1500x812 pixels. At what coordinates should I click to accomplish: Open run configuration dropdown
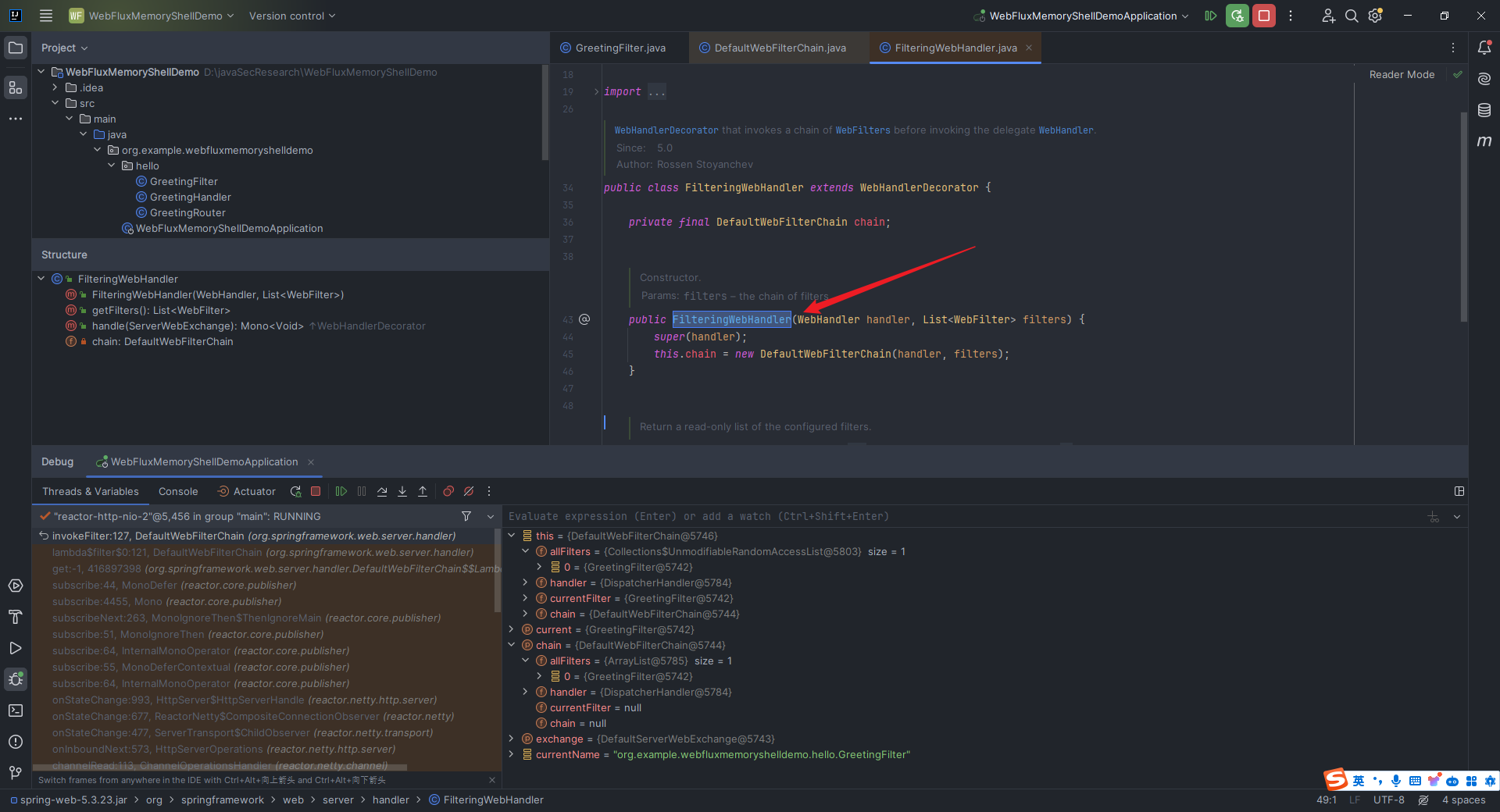coord(1081,16)
